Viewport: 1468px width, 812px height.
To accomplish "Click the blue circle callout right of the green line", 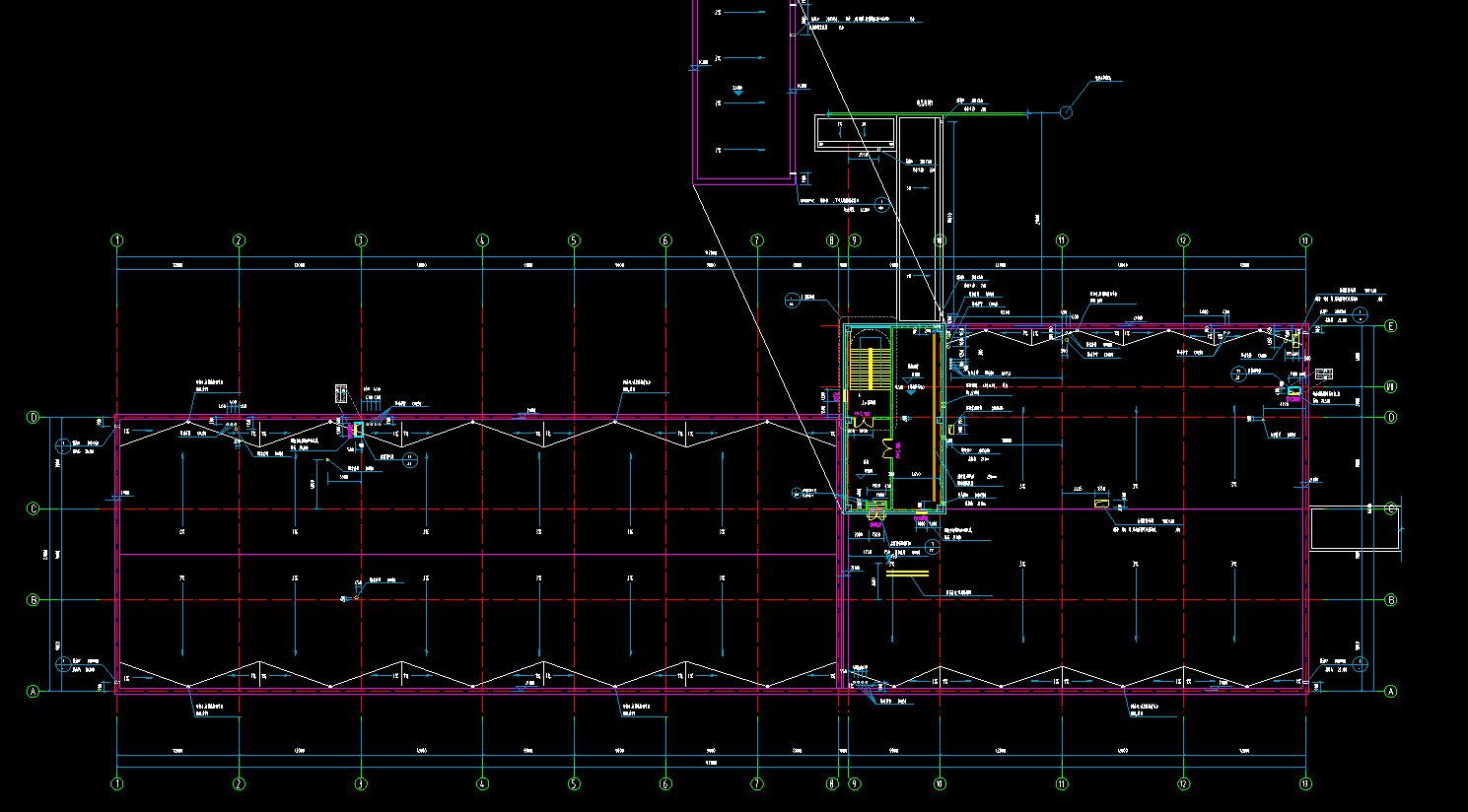I will click(x=1066, y=113).
